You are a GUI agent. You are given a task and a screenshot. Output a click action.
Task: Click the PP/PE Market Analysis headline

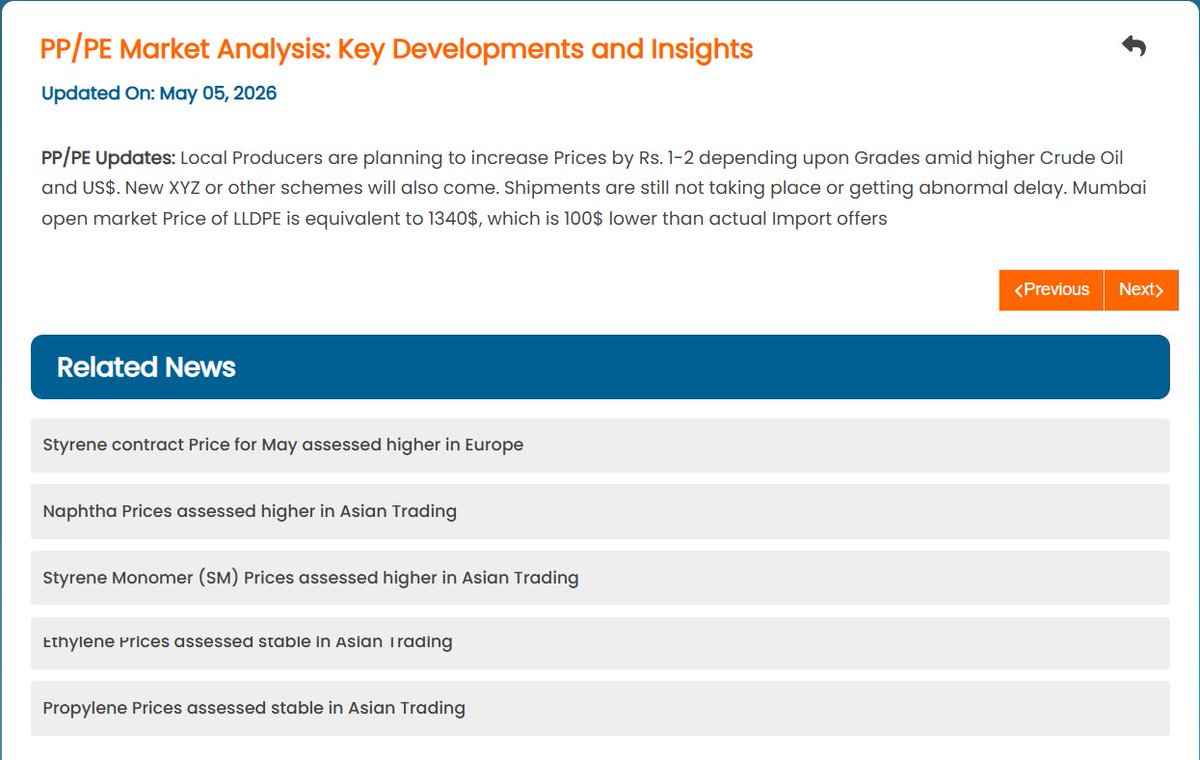(396, 49)
